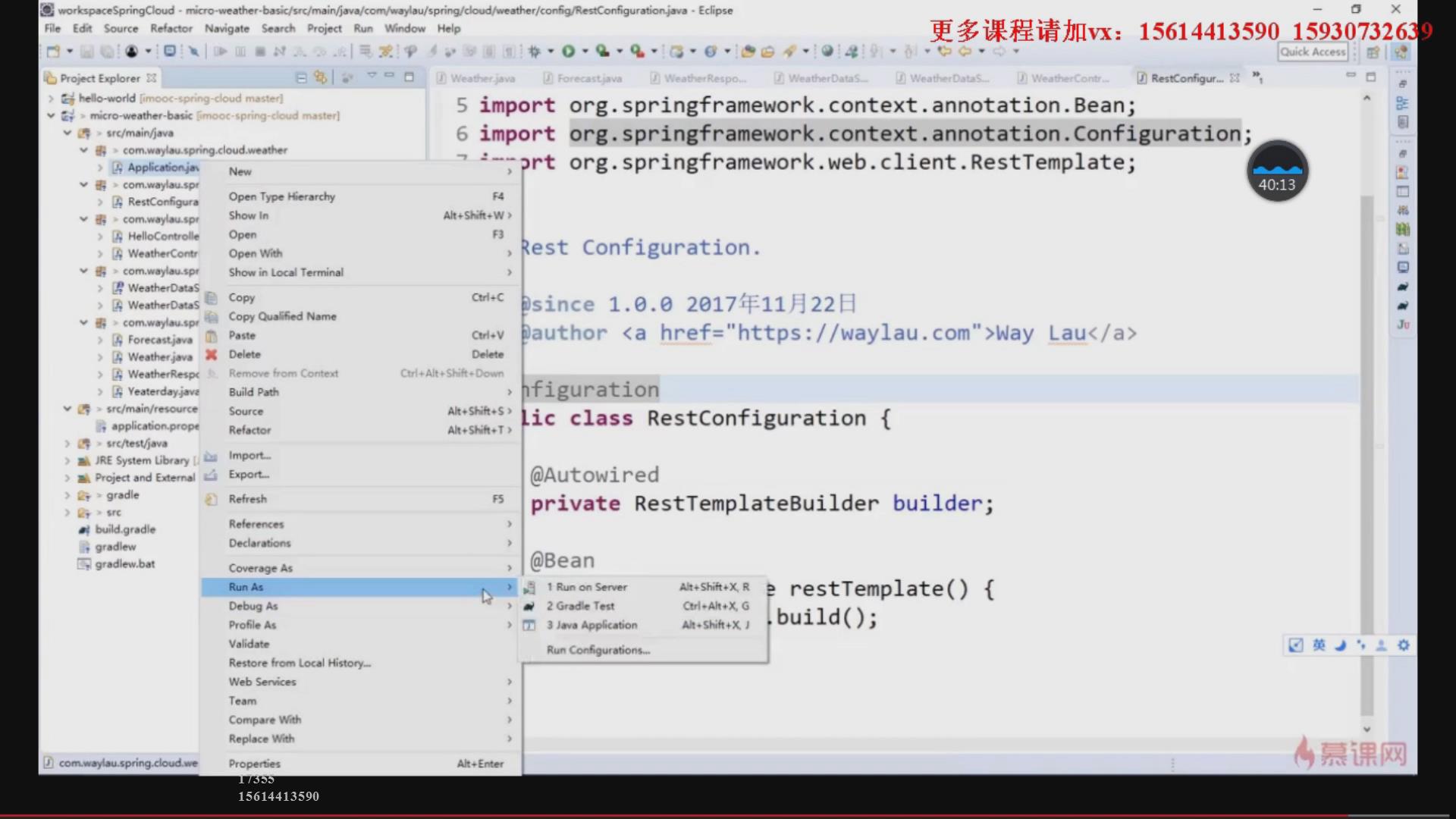
Task: Collapse the src/main/java source folder
Action: [67, 133]
